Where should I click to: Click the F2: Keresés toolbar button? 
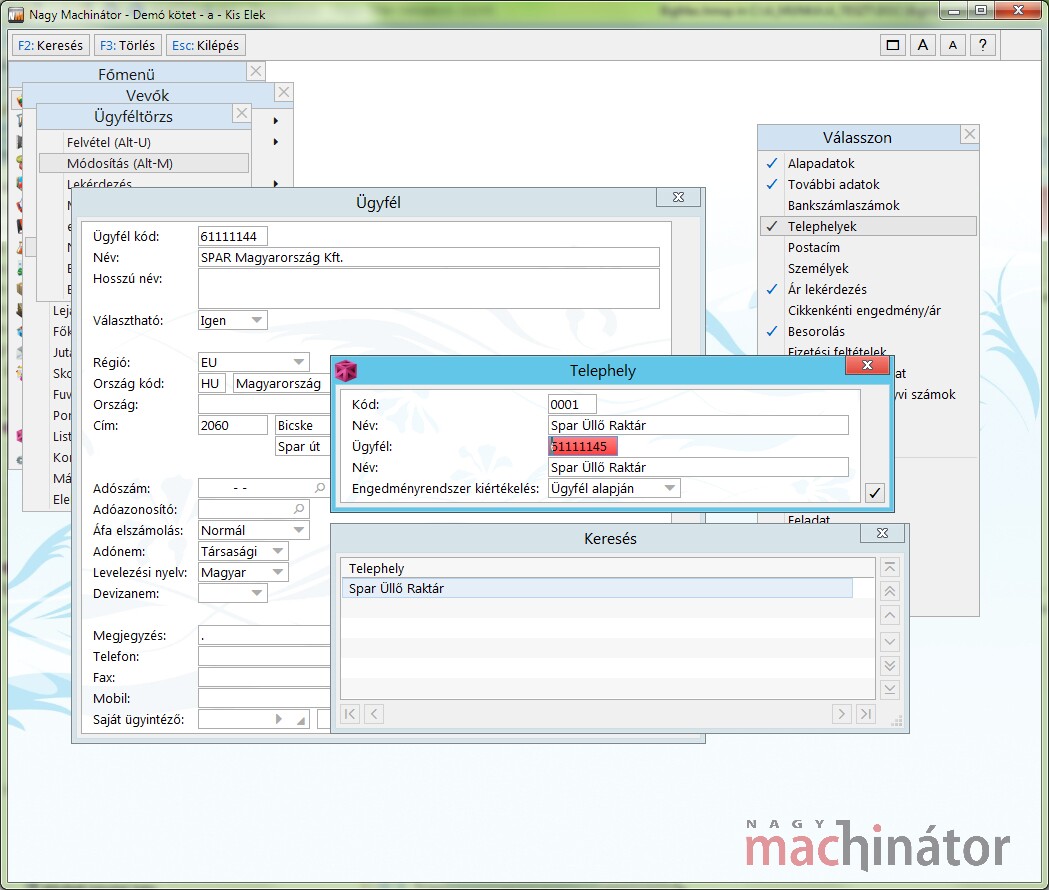pos(50,46)
